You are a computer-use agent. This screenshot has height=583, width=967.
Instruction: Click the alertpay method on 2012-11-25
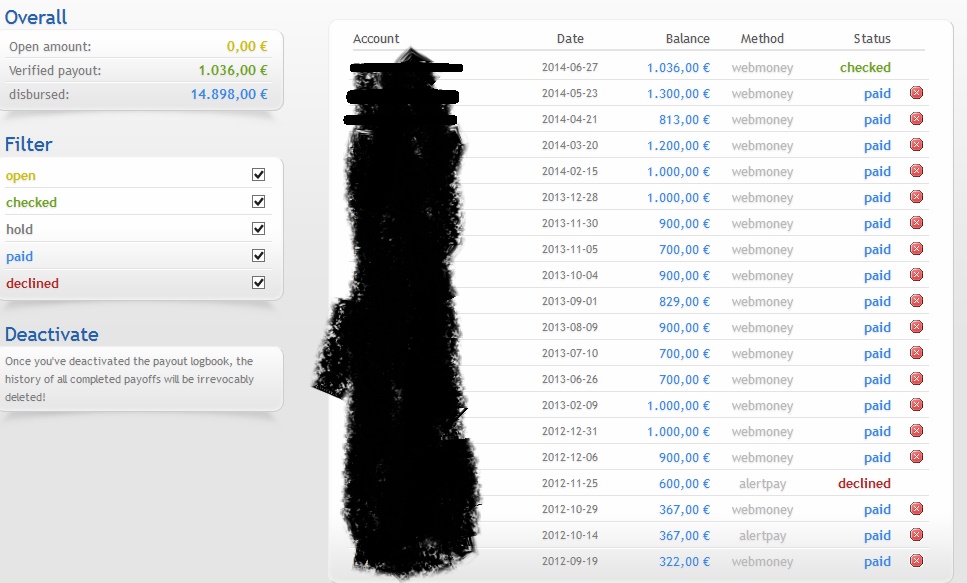pyautogui.click(x=762, y=484)
